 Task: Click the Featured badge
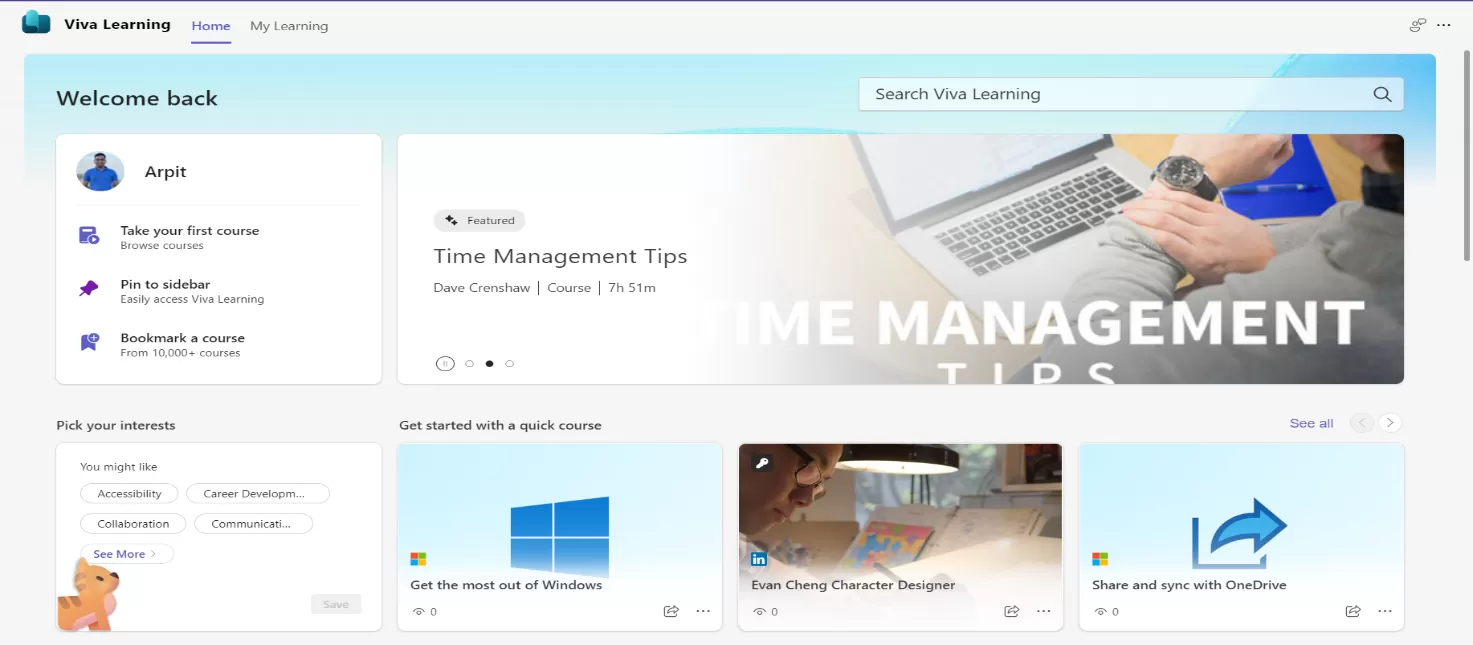coord(479,220)
